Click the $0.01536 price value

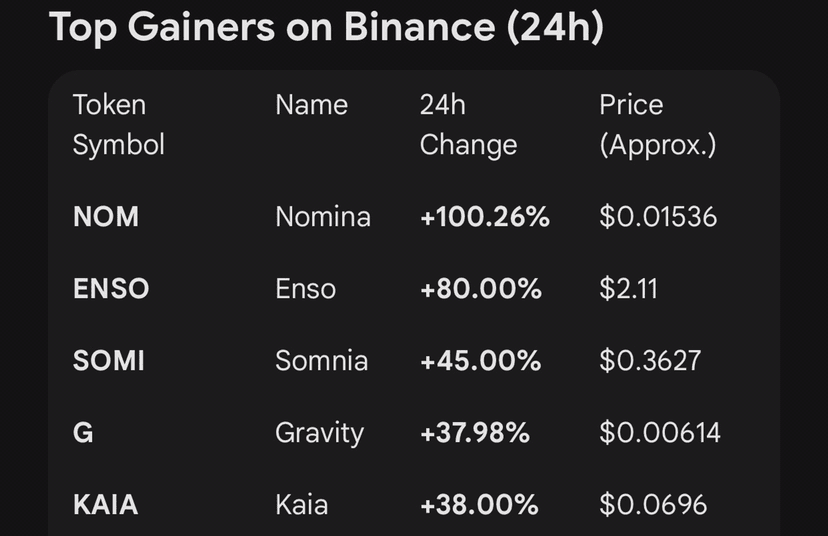[x=658, y=217]
